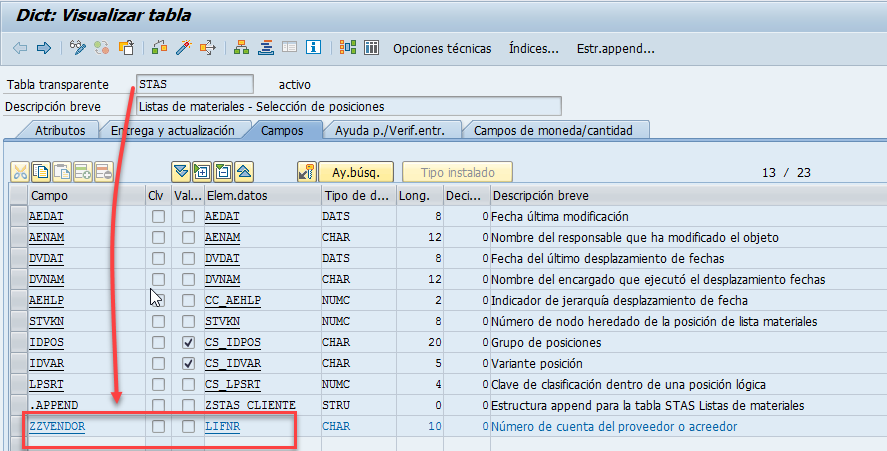Click the graphic display icon
The height and width of the screenshot is (451, 887).
(348, 48)
